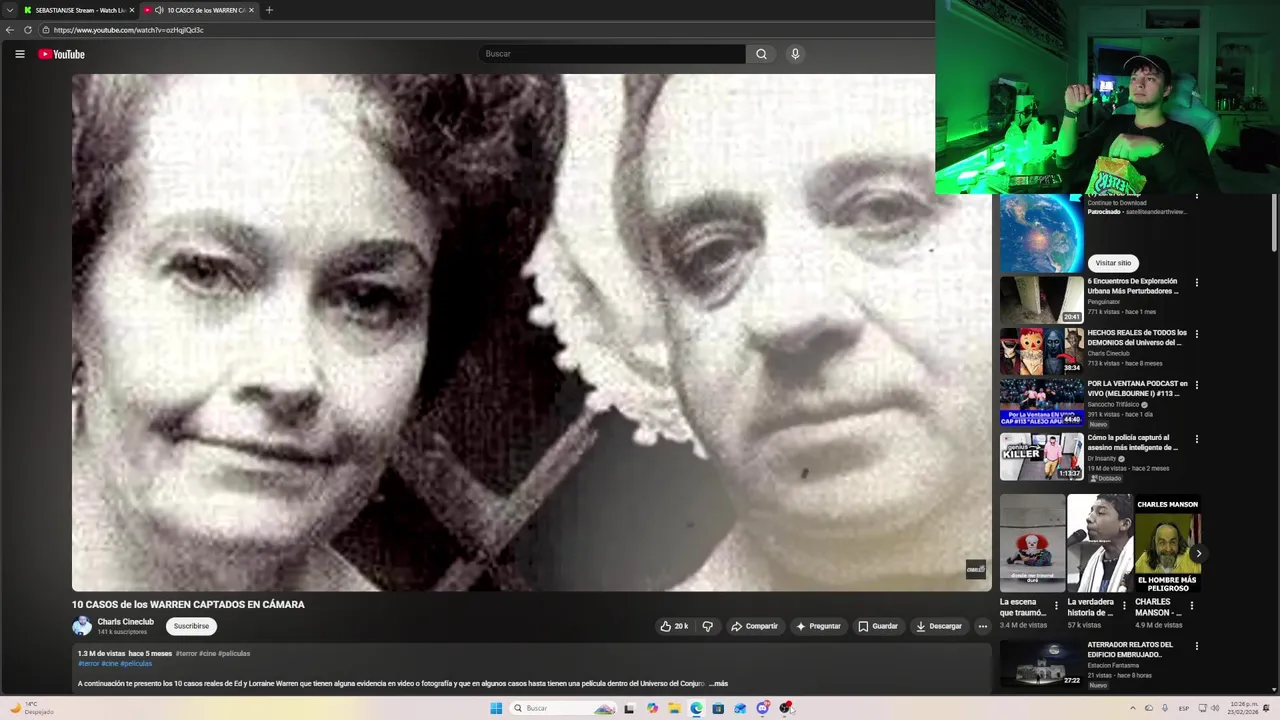Open options for ATERRADOR RELATOS video

coord(1196,647)
